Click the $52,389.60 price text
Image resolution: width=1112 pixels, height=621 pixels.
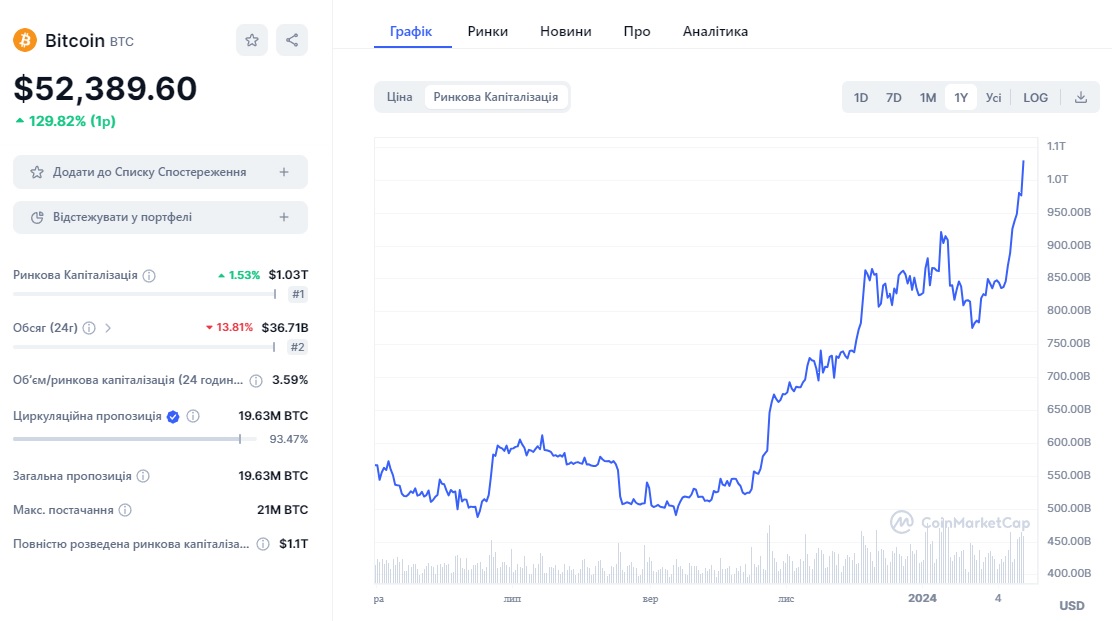(x=105, y=89)
